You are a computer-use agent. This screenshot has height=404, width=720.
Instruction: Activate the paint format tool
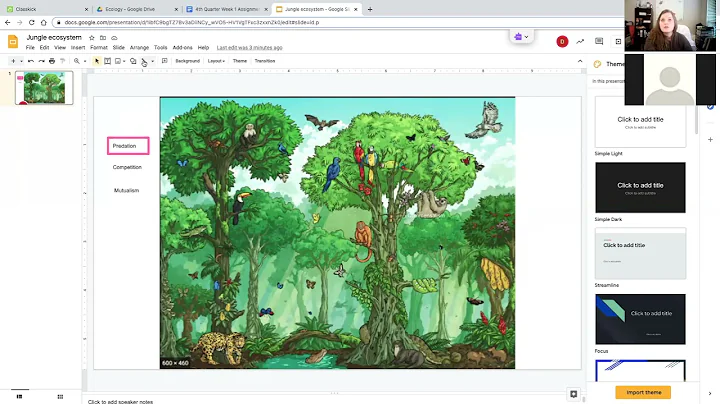point(62,61)
